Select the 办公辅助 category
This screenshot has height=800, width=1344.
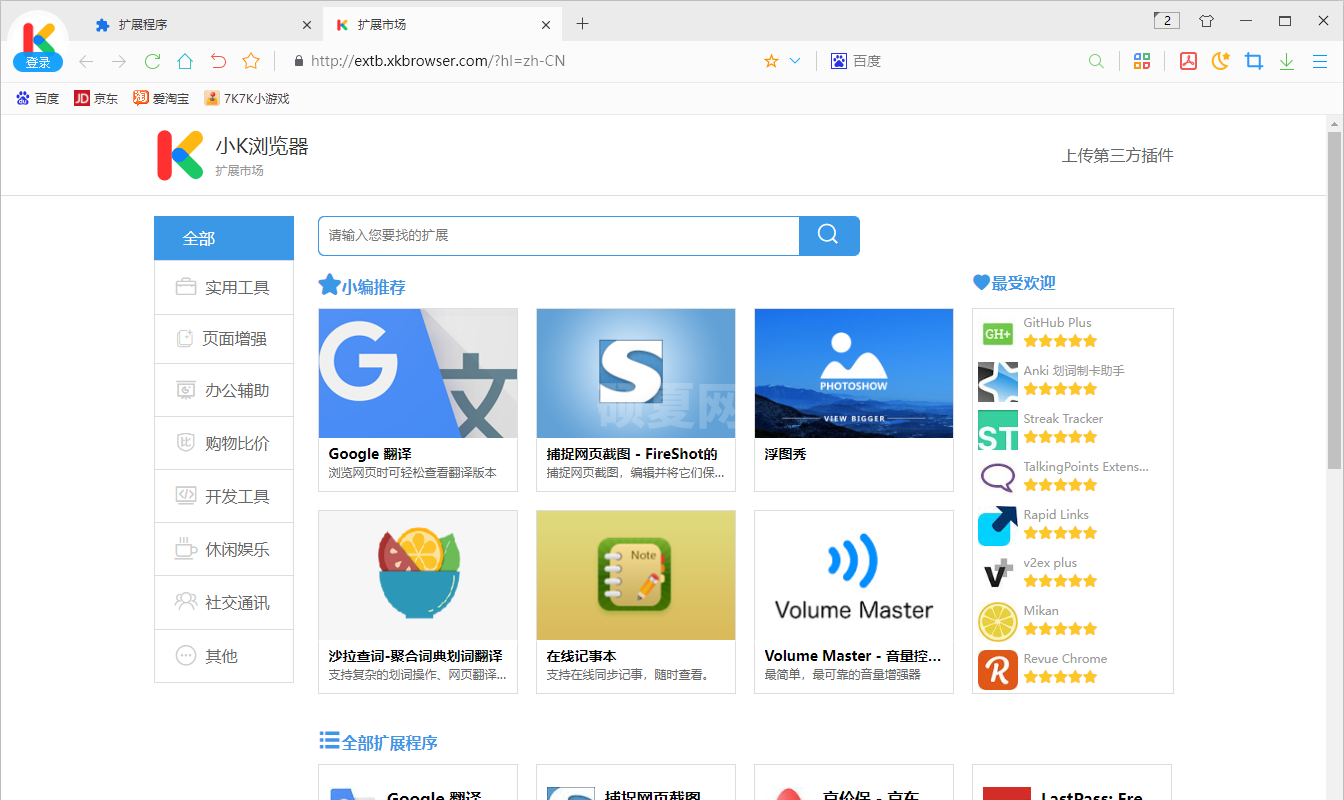(x=224, y=391)
